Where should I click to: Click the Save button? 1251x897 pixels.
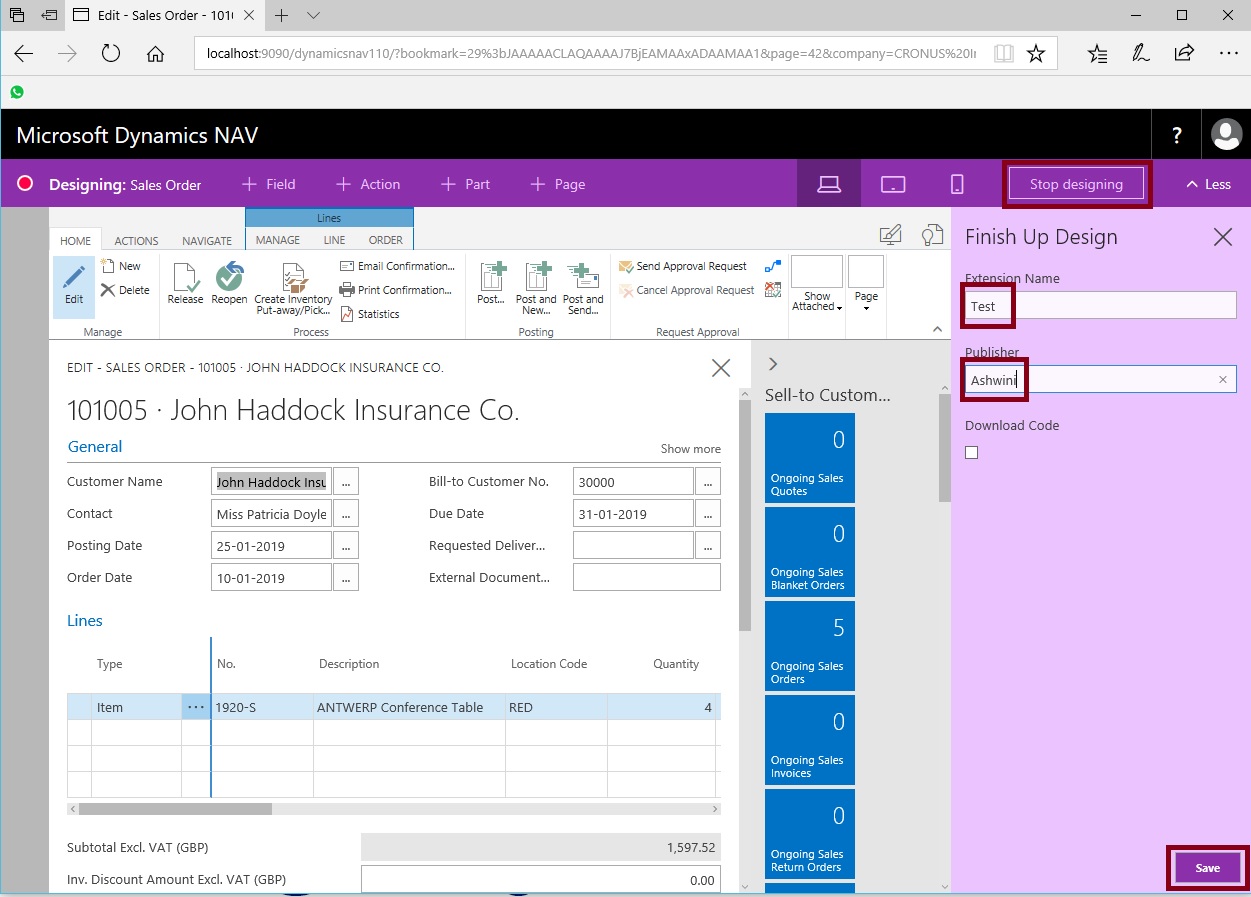(1207, 868)
